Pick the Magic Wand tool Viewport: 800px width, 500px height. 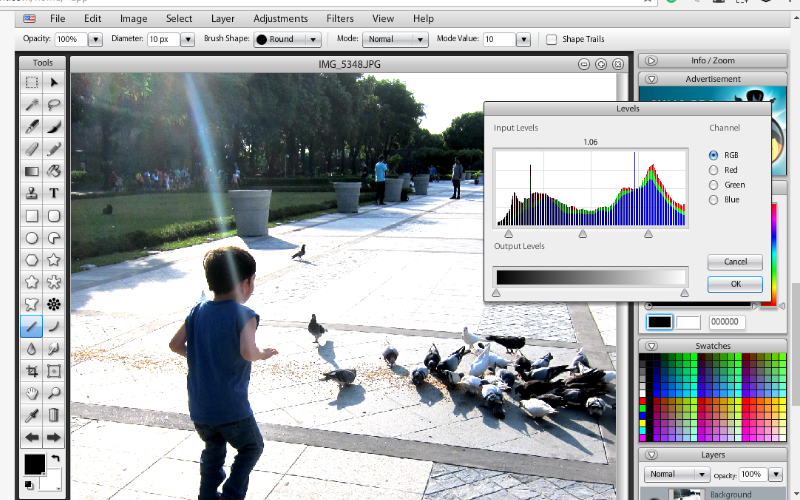[32, 105]
